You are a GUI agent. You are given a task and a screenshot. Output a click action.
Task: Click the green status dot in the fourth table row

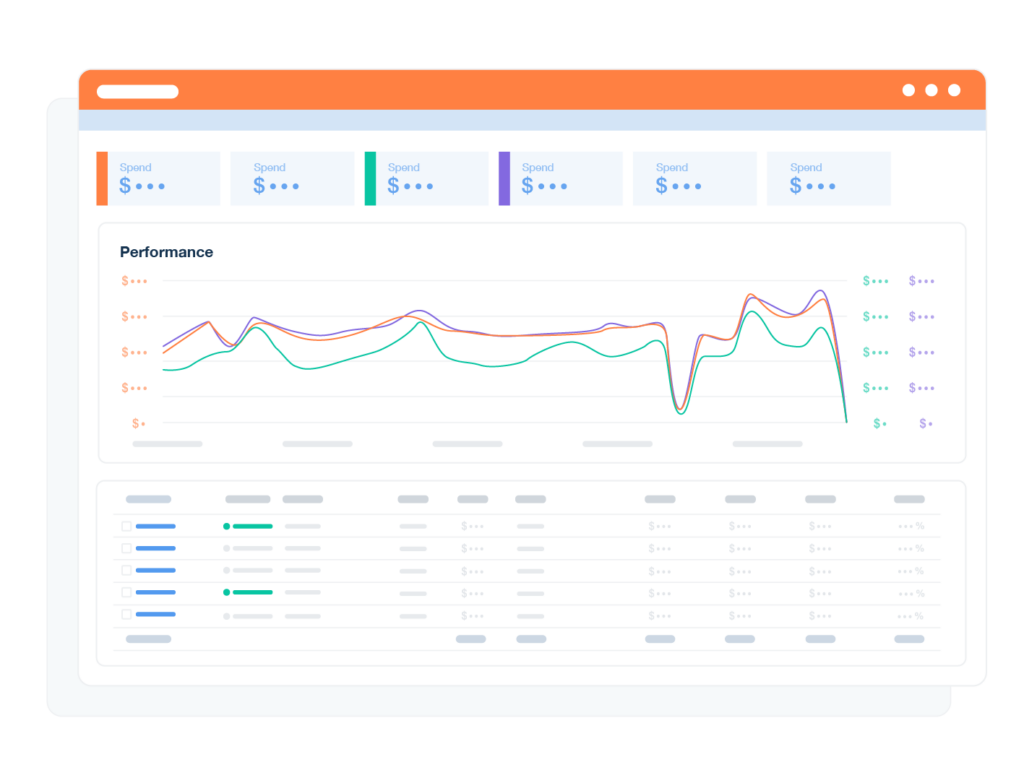point(227,592)
